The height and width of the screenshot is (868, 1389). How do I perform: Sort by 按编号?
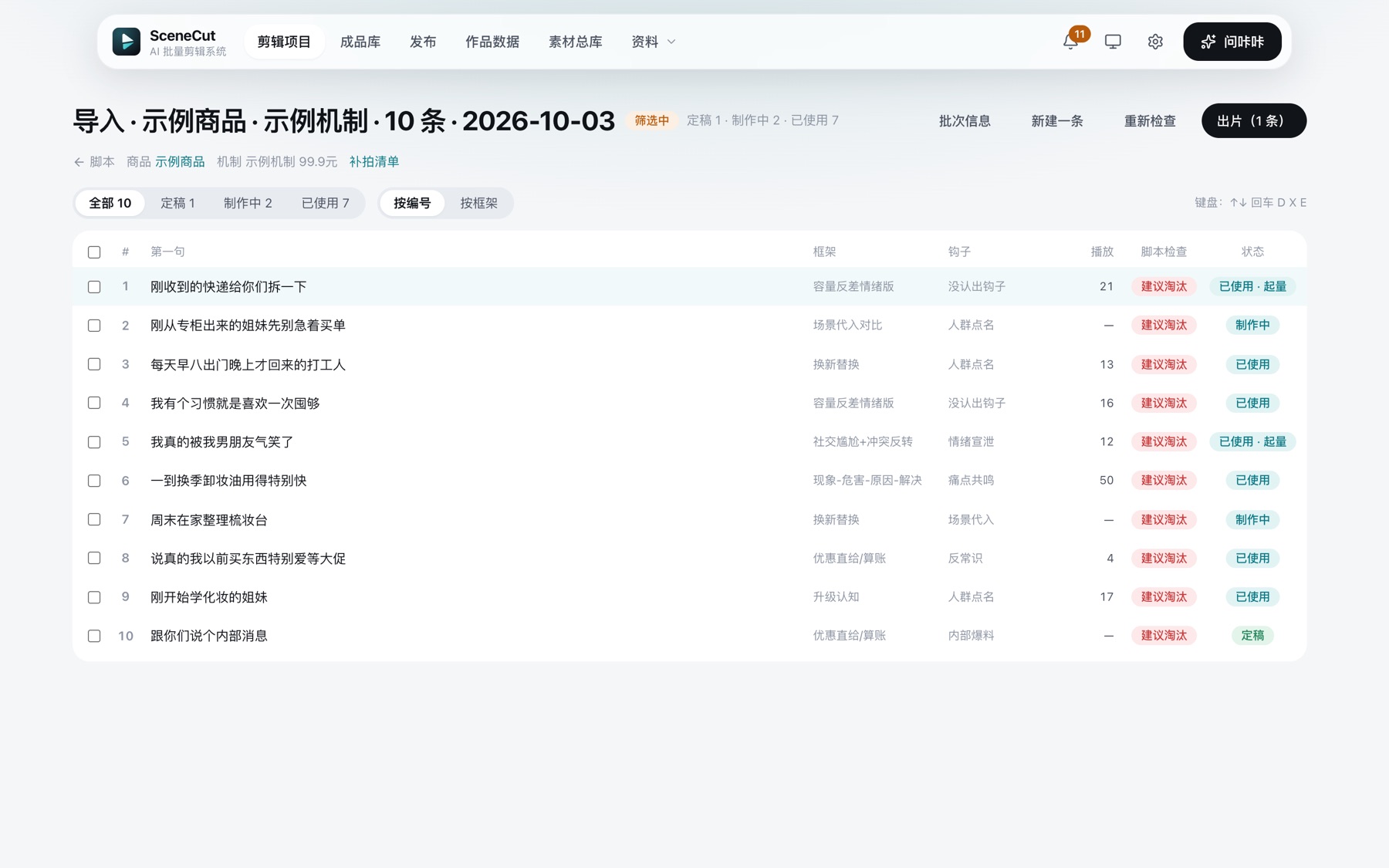412,203
